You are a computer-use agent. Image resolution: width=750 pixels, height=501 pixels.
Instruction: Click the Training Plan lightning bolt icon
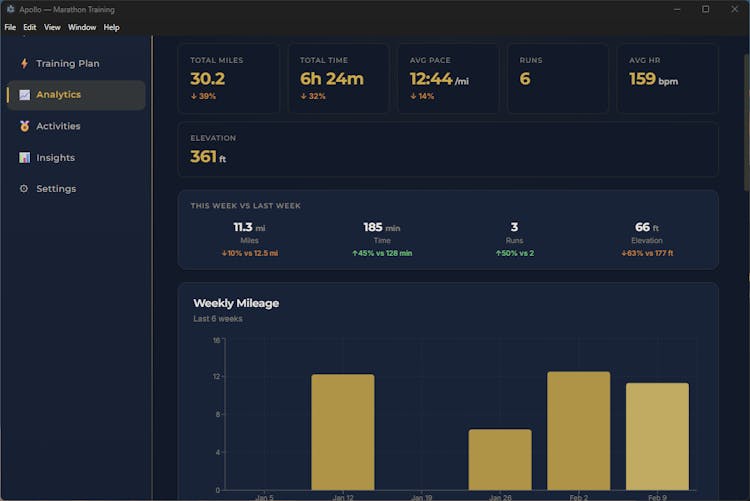point(24,64)
